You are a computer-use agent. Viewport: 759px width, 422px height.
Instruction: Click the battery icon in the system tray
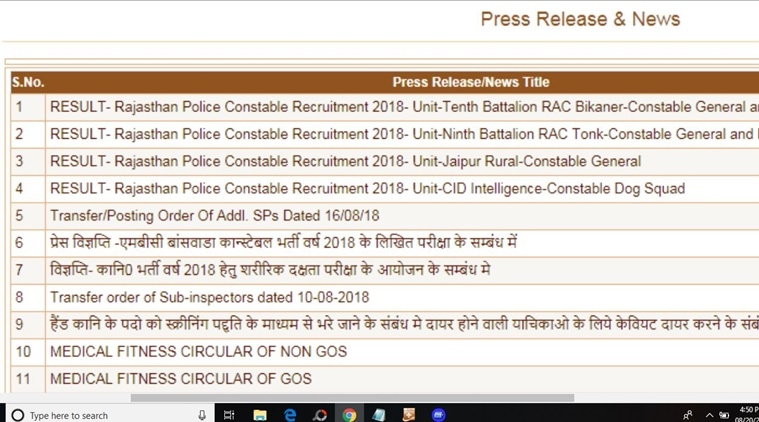(x=724, y=414)
